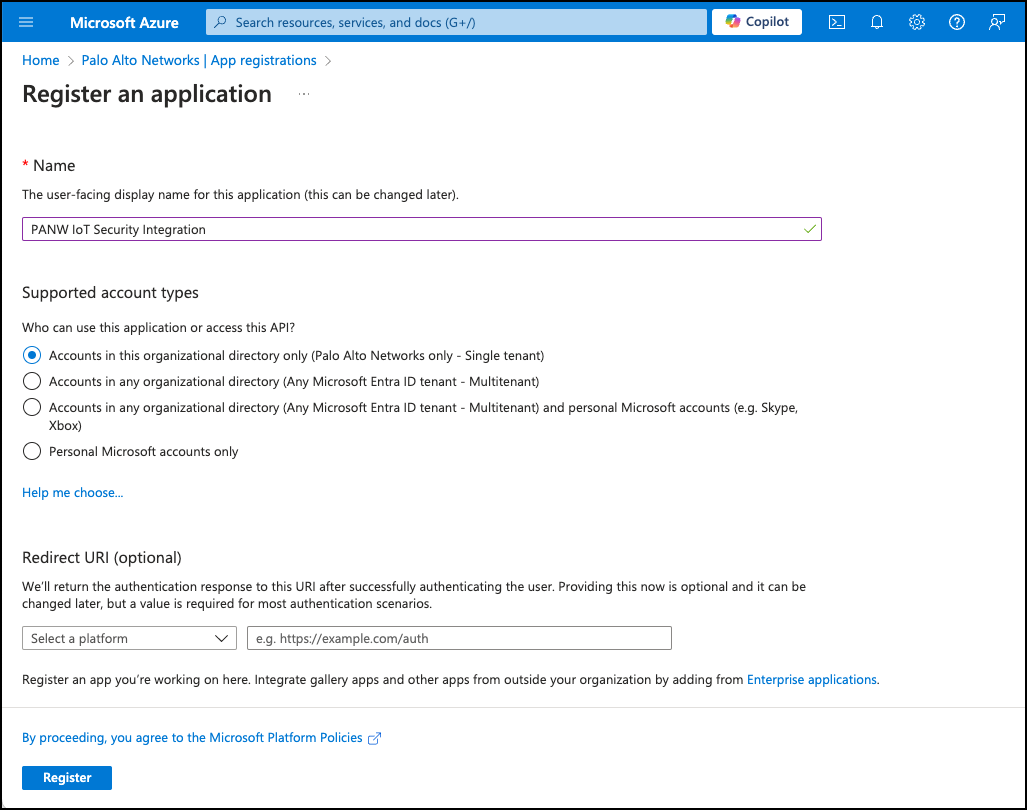
Task: Click the ellipsis beside Register an application
Action: coord(304,94)
